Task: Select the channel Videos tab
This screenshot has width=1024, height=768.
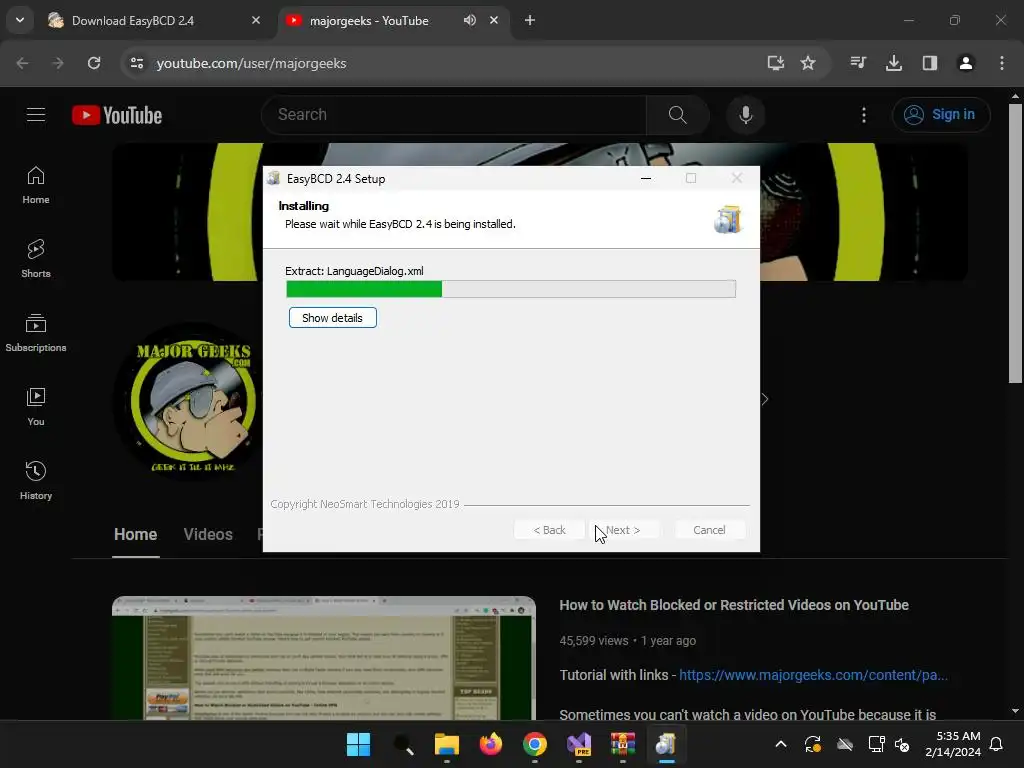Action: pyautogui.click(x=208, y=535)
